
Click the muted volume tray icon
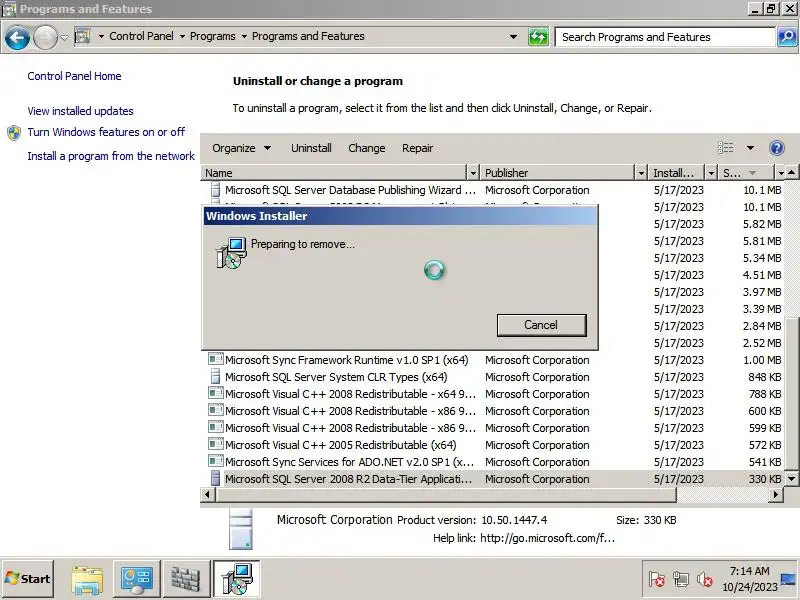click(705, 580)
